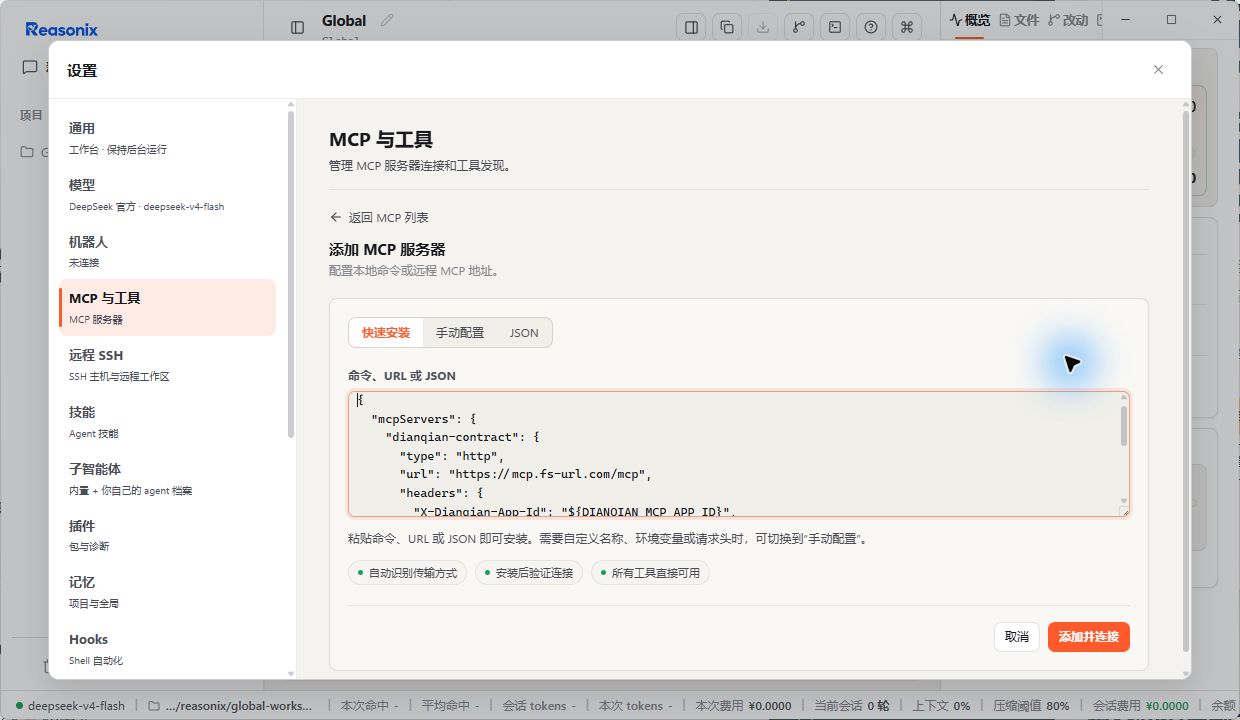Screen dimensions: 1240x720
Task: Open 子智能体 settings section
Action: (x=167, y=479)
